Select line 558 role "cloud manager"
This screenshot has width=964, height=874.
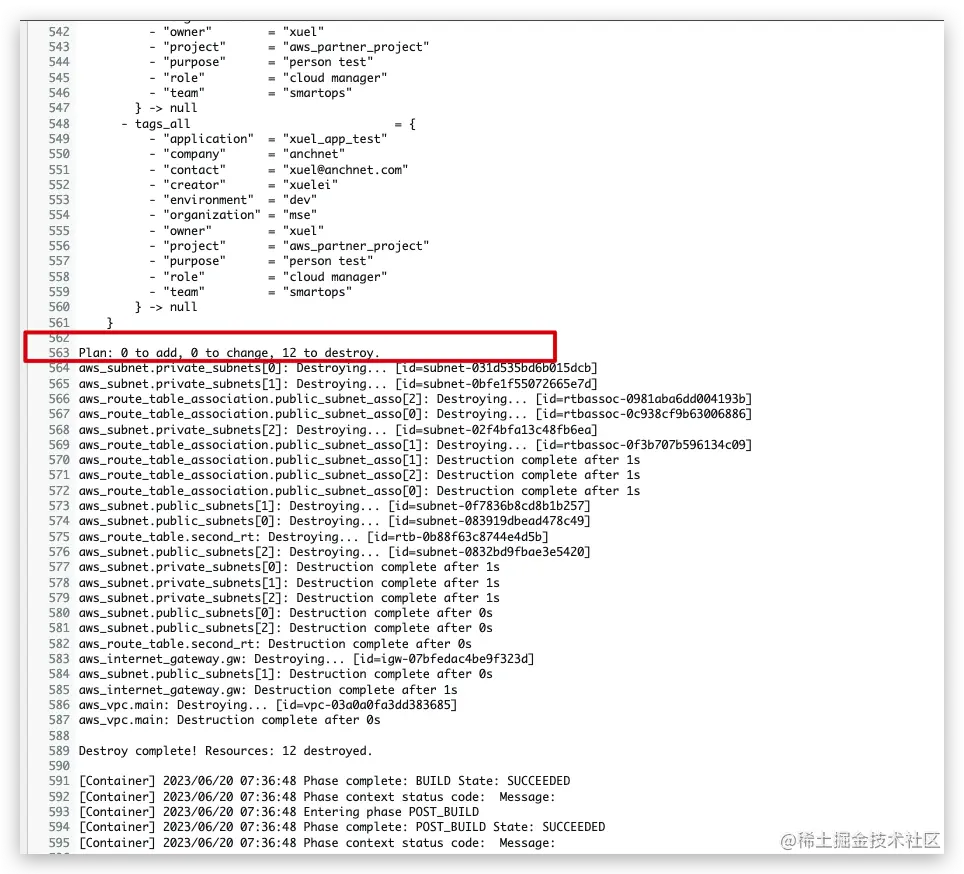click(x=268, y=277)
